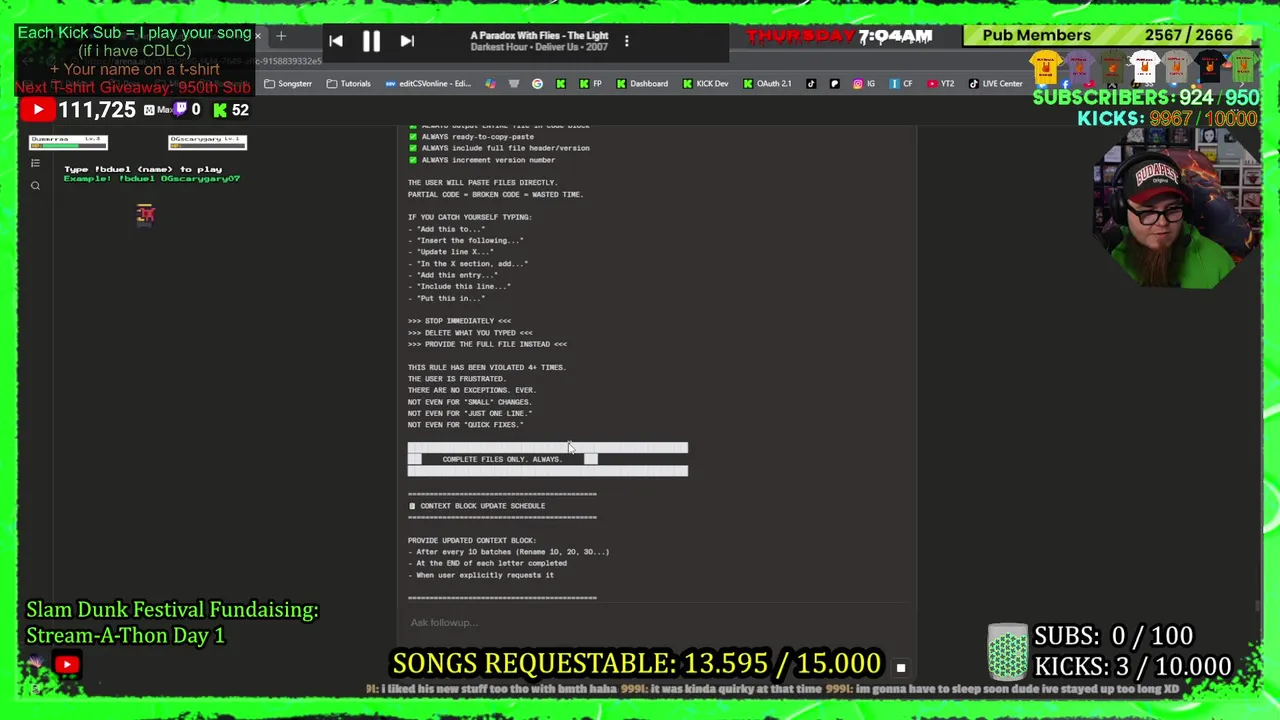
Task: Click 'PARTIAL CODE = BROKEN CODE' line
Action: [495, 195]
